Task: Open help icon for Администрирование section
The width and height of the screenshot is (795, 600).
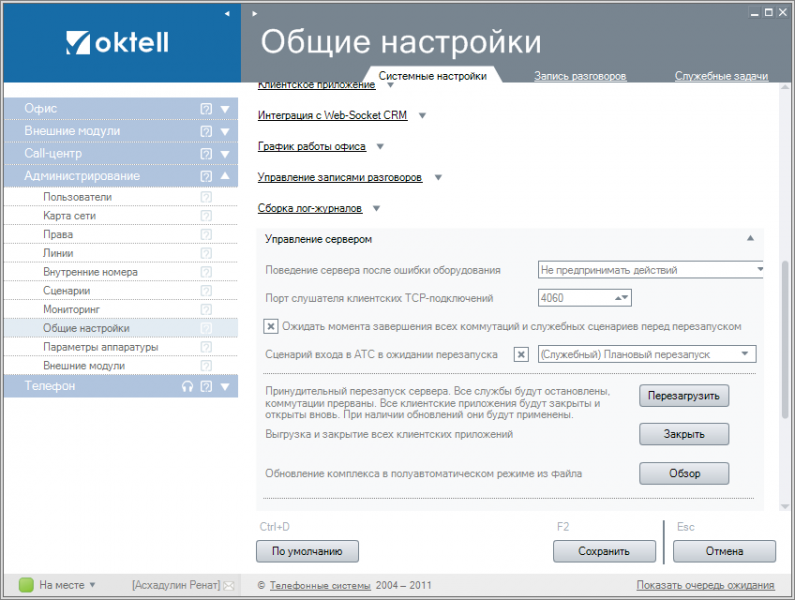Action: tap(206, 176)
